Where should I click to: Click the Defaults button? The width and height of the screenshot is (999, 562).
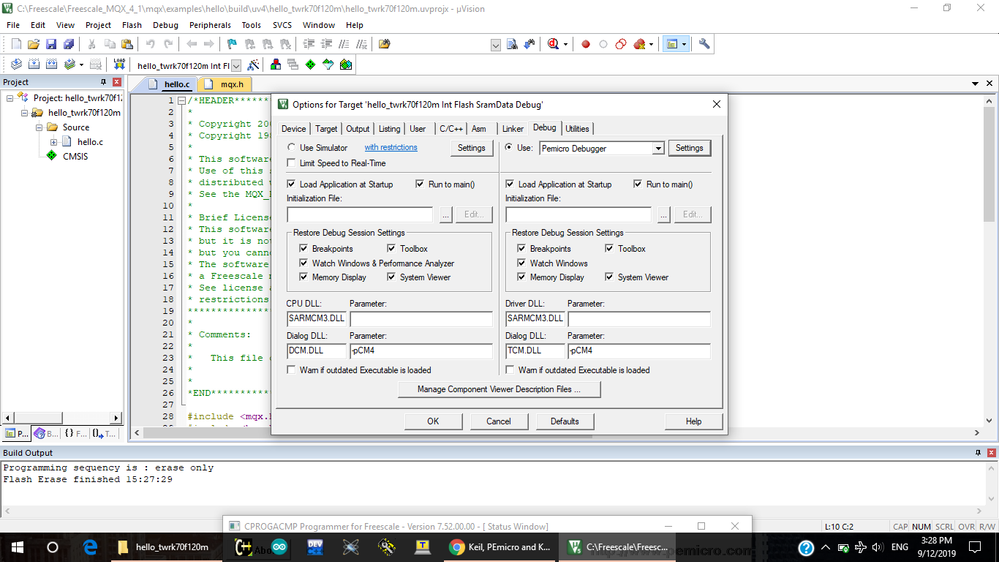(564, 421)
